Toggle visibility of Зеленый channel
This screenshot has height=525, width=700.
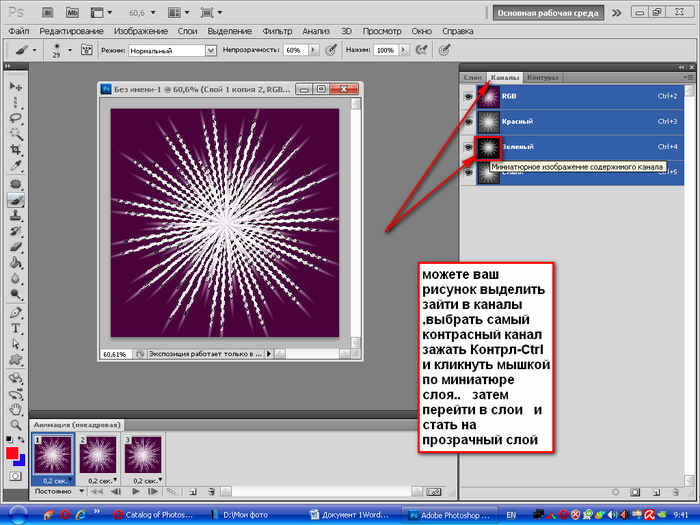(x=468, y=147)
